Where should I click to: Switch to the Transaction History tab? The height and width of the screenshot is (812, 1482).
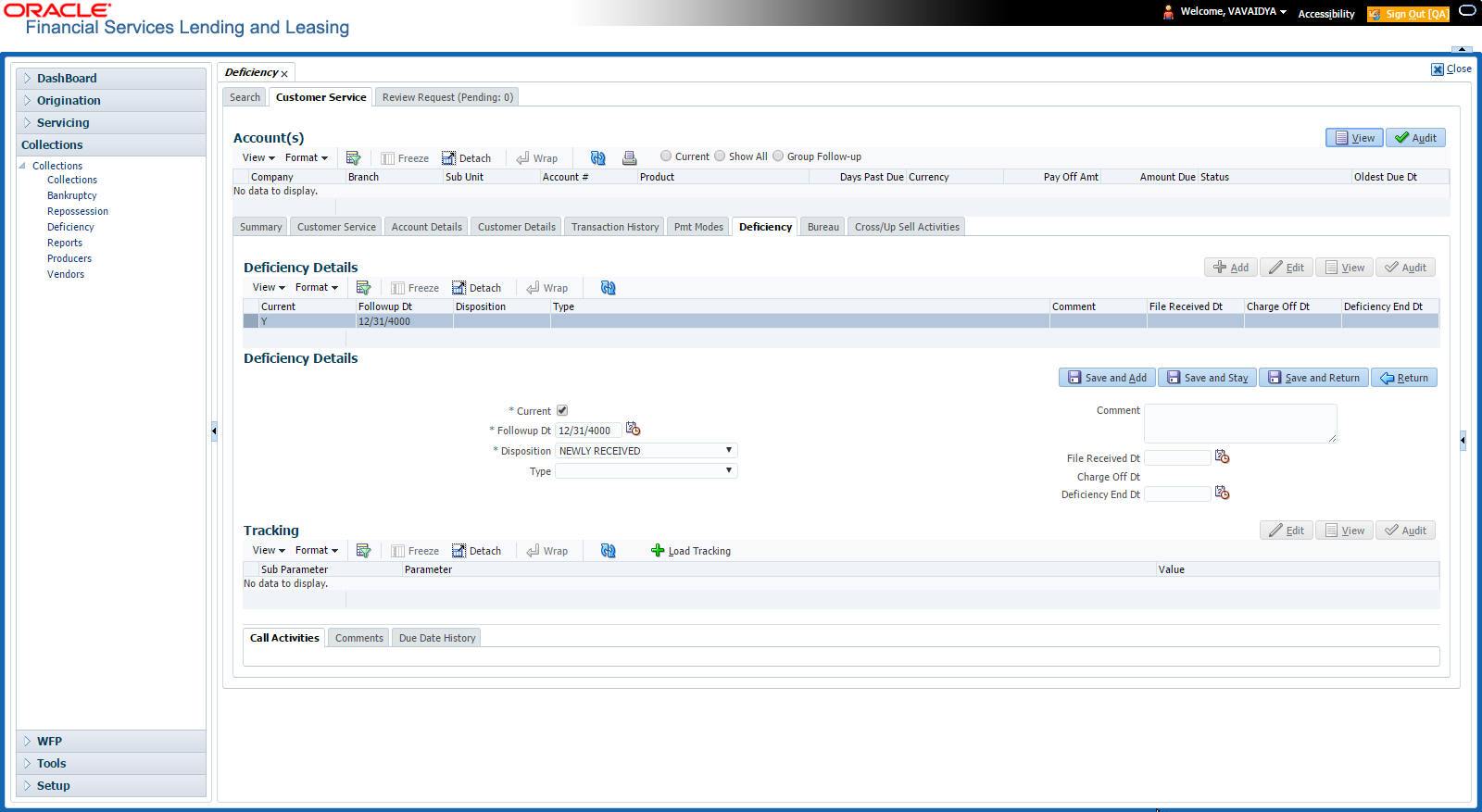(615, 227)
